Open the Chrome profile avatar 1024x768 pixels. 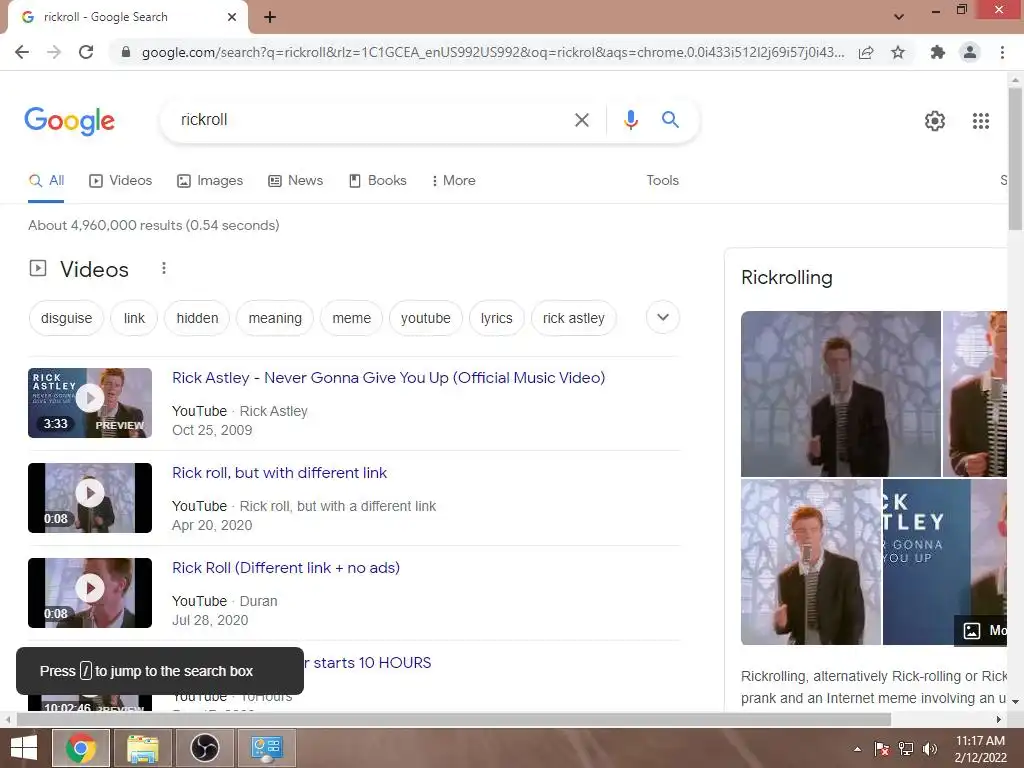970,52
